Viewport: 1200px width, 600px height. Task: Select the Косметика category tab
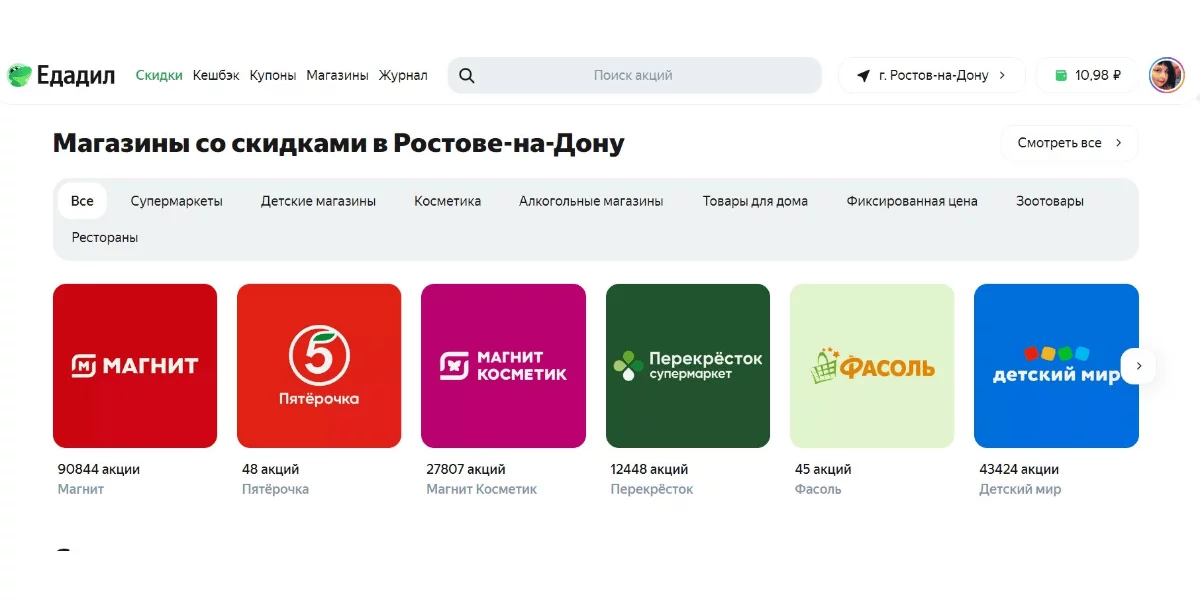[x=448, y=201]
